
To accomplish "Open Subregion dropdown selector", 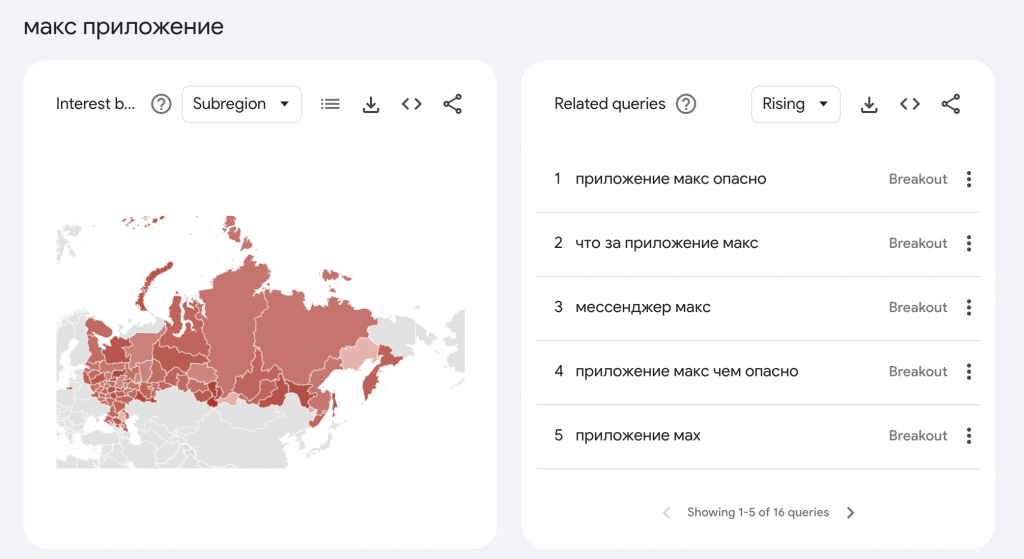I will pos(241,104).
